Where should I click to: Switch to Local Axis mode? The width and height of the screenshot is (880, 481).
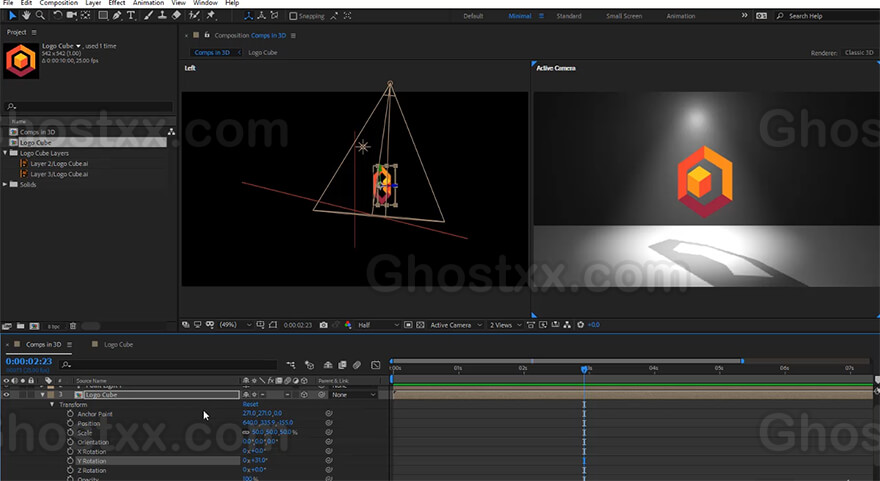coord(249,16)
